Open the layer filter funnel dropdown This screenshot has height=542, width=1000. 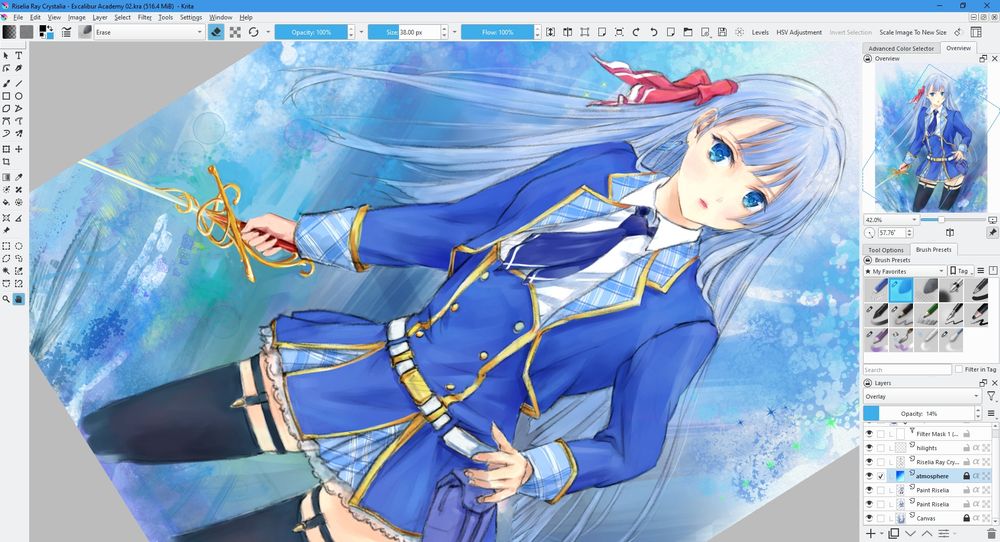pyautogui.click(x=991, y=396)
